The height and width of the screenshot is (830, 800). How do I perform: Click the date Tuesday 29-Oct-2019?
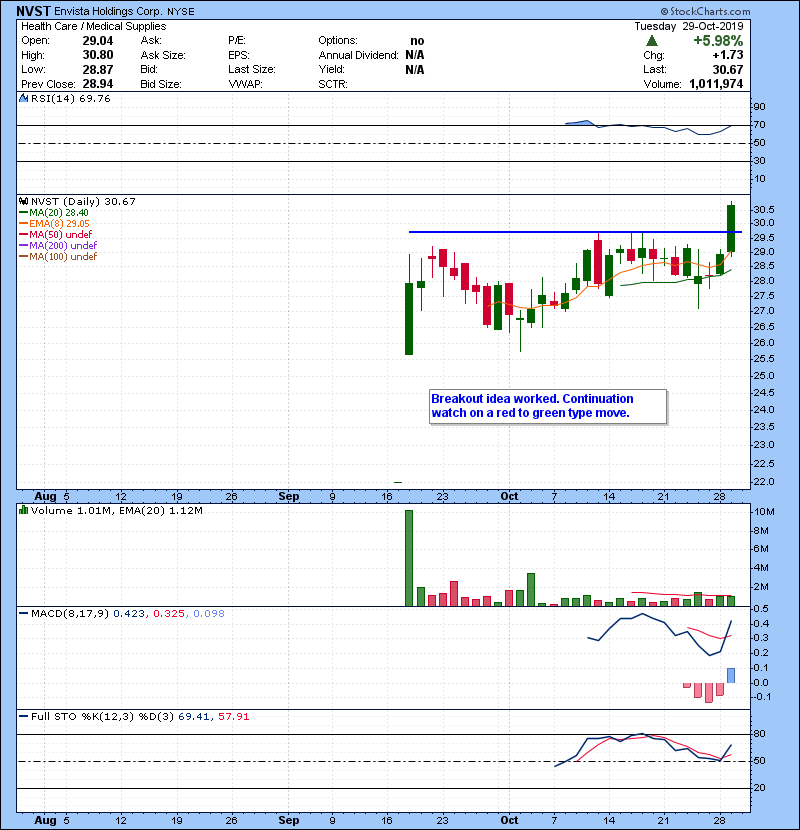point(689,26)
